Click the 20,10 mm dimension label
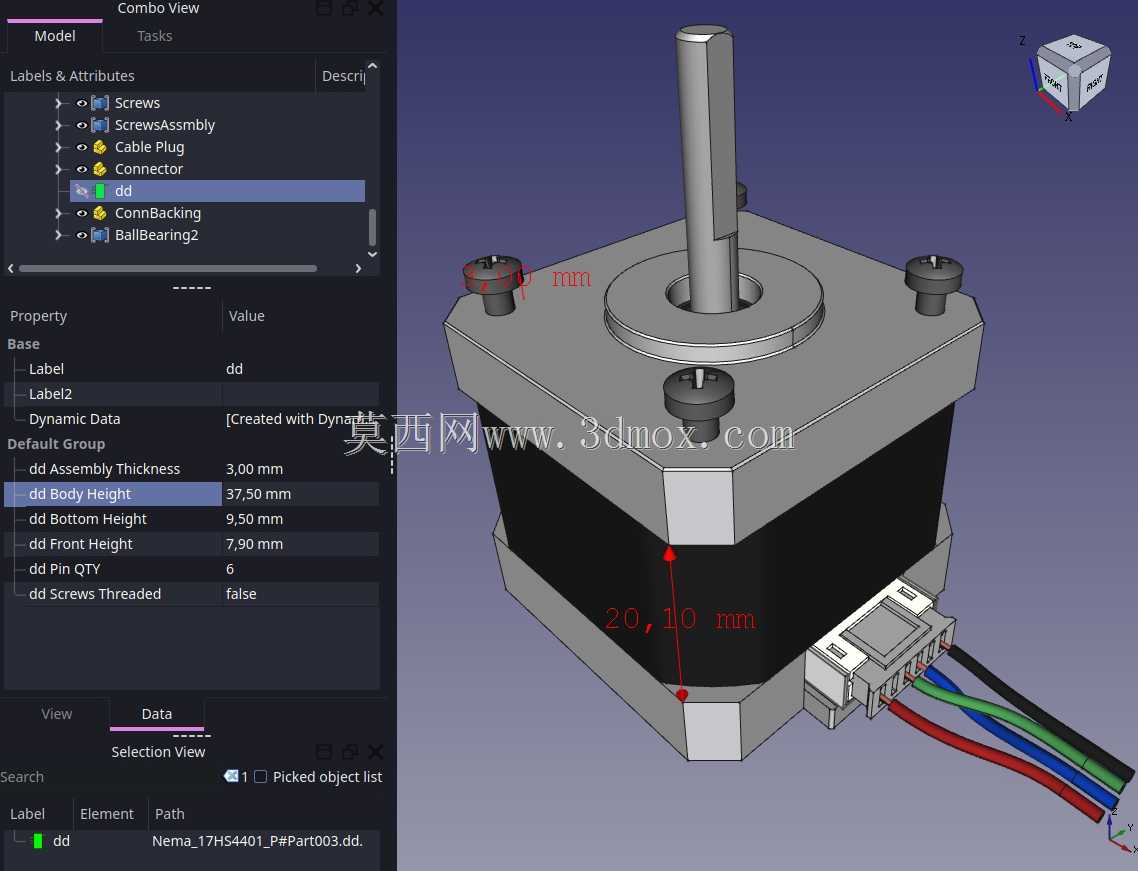1138x871 pixels. [680, 619]
